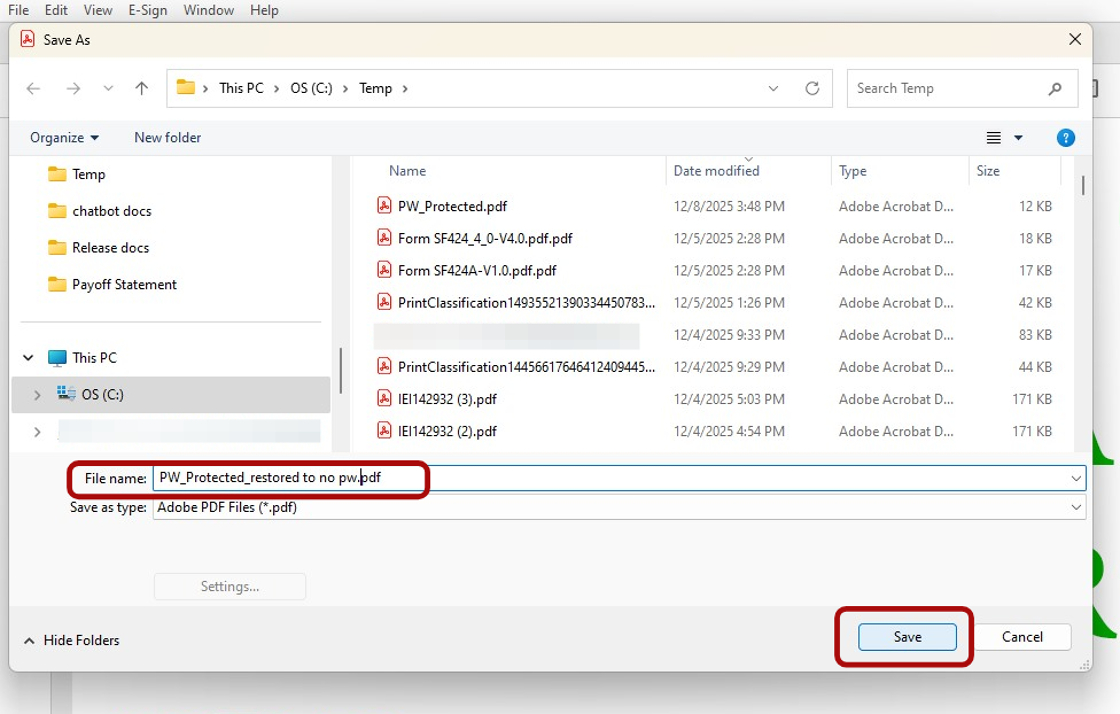The width and height of the screenshot is (1120, 714).
Task: Open Save as type combo box
Action: (x=619, y=508)
